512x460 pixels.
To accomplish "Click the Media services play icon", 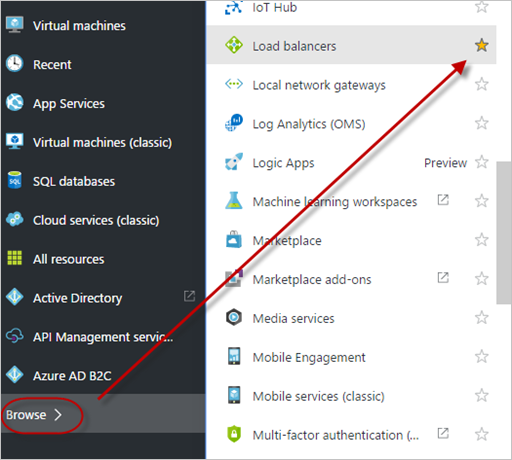I will point(234,317).
